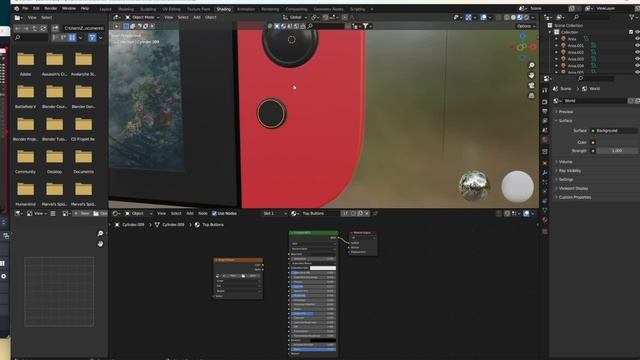Open the Render menu
This screenshot has width=640, height=360.
tap(51, 9)
